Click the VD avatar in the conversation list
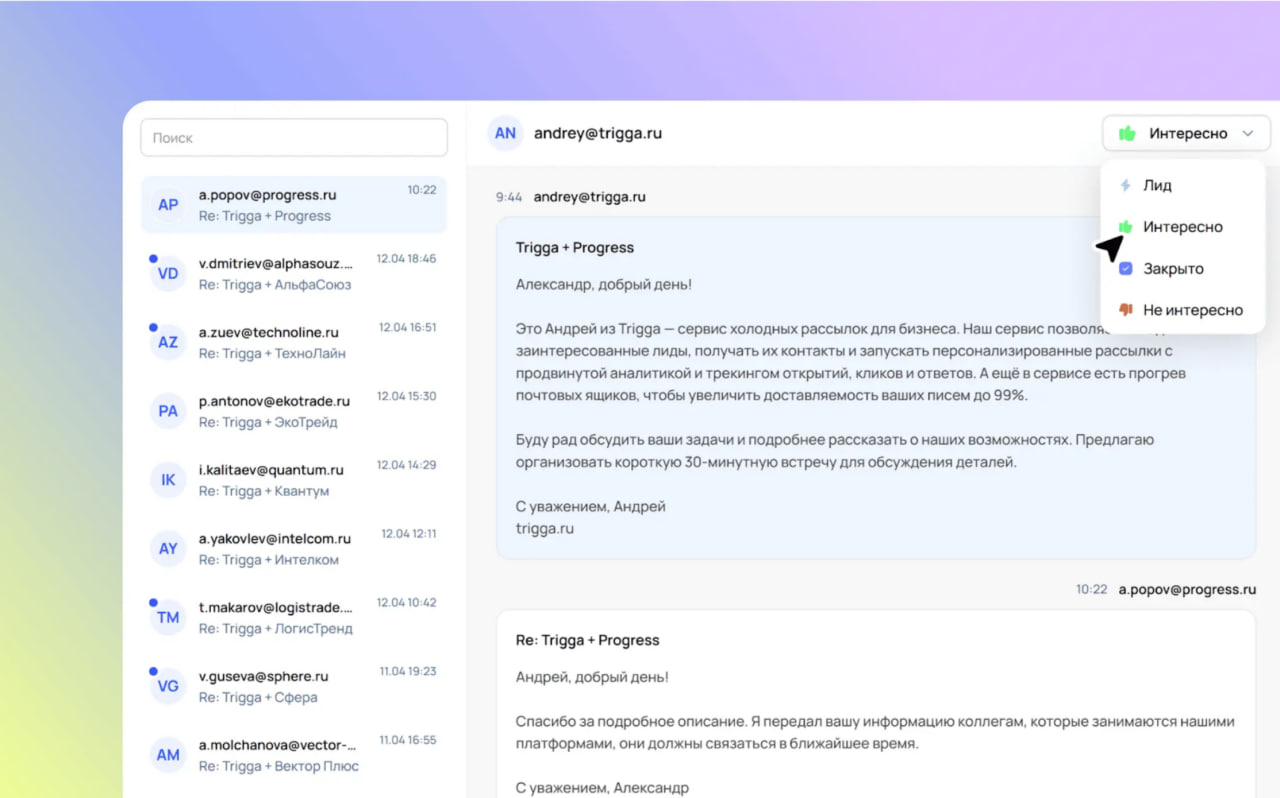The width and height of the screenshot is (1280, 798). coord(168,274)
